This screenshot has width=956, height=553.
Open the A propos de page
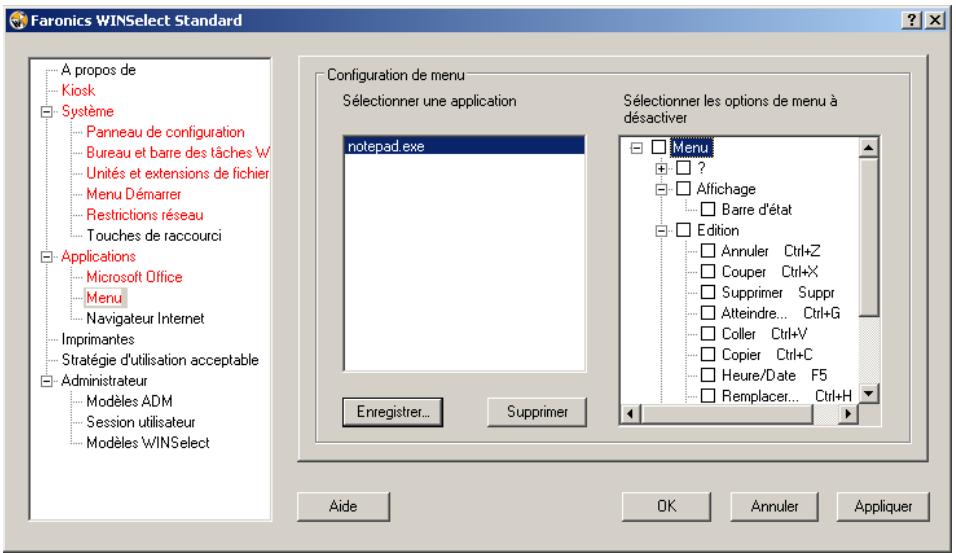click(98, 70)
